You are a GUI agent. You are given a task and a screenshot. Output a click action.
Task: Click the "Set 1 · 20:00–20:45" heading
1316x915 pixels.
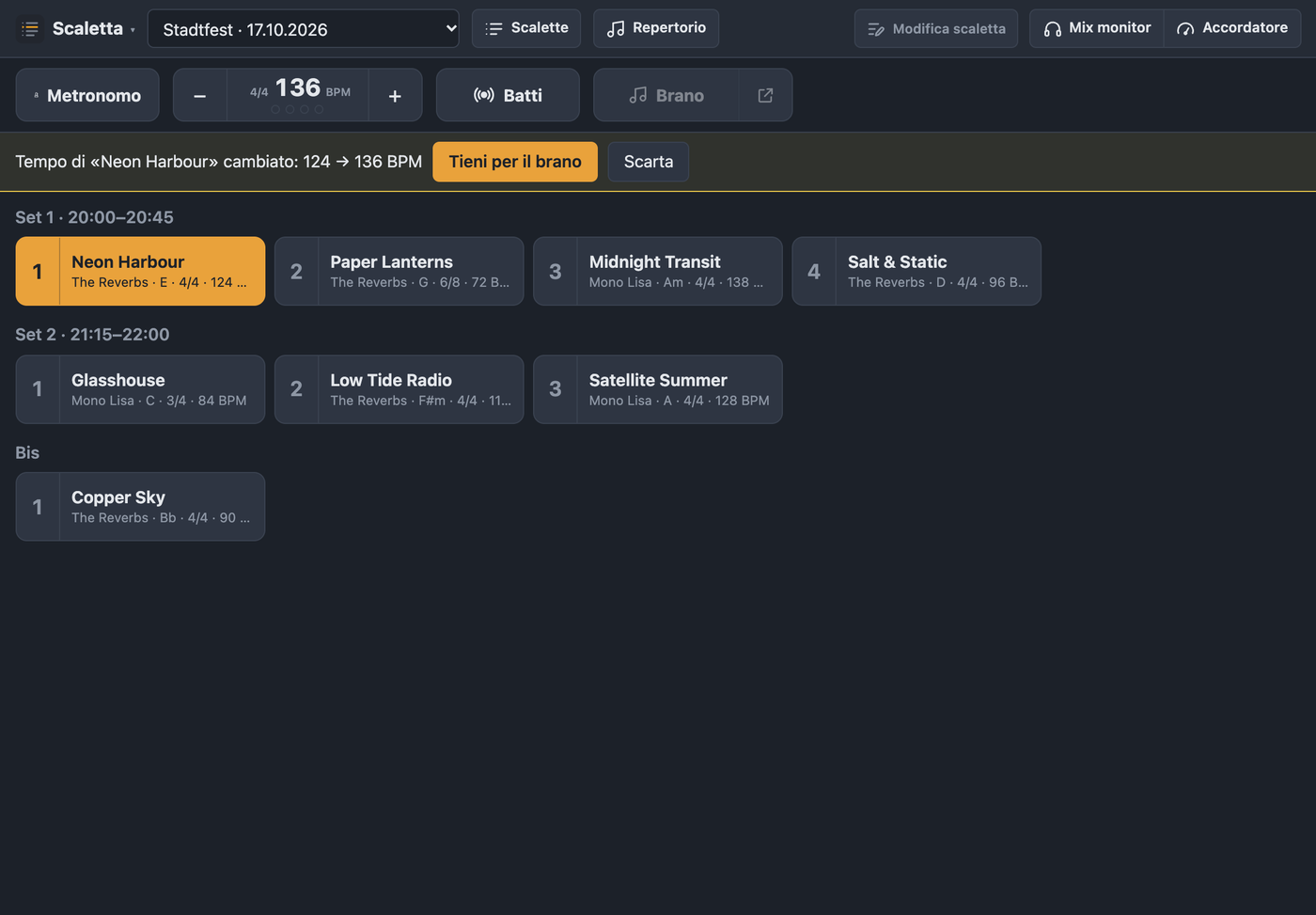[x=94, y=217]
